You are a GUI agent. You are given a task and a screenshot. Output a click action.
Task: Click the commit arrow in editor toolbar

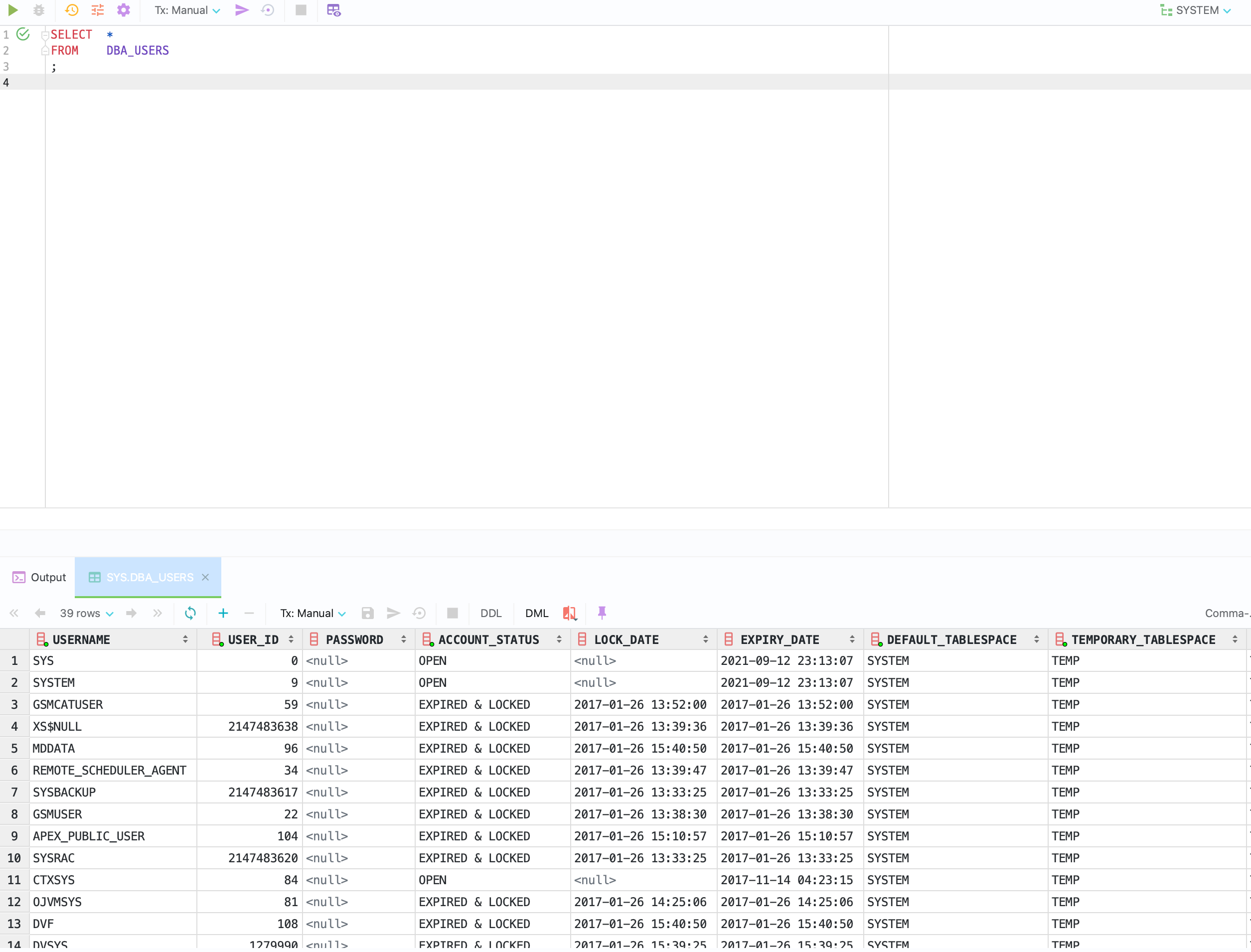click(242, 10)
